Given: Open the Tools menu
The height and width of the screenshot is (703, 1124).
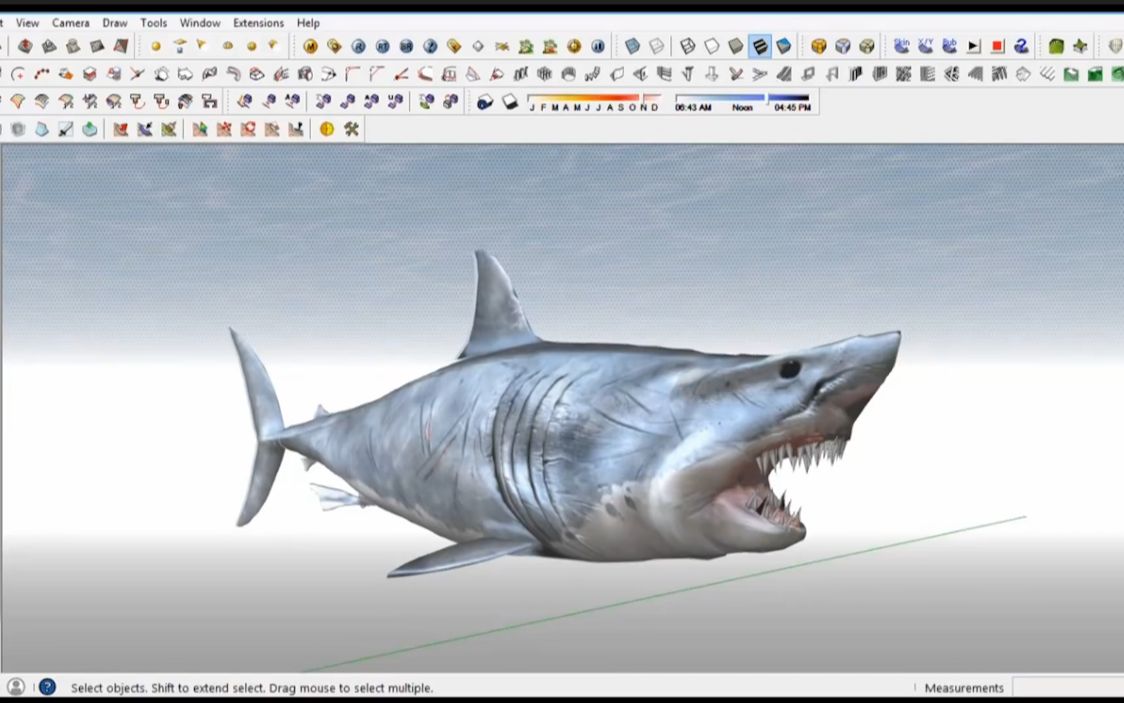Looking at the screenshot, I should [153, 23].
